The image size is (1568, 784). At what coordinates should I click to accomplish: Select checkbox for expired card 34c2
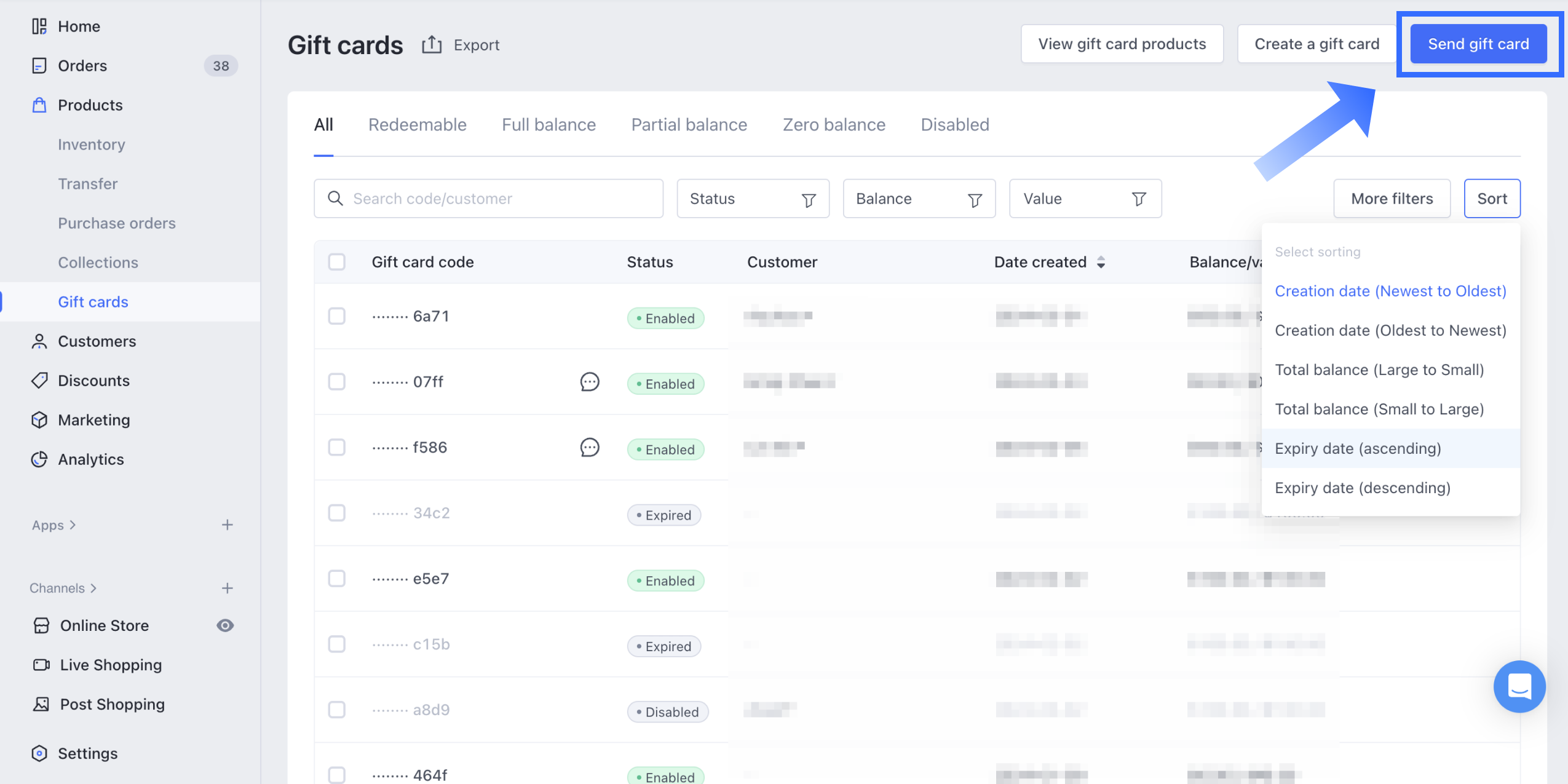336,513
